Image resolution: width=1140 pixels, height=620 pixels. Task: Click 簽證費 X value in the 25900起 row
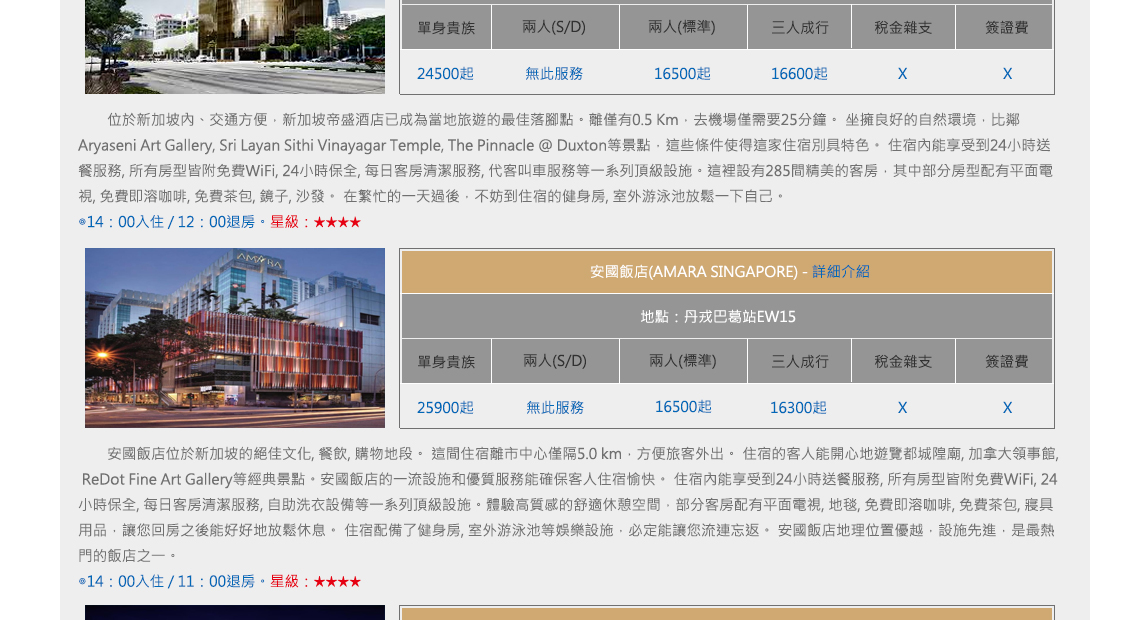tap(1007, 408)
